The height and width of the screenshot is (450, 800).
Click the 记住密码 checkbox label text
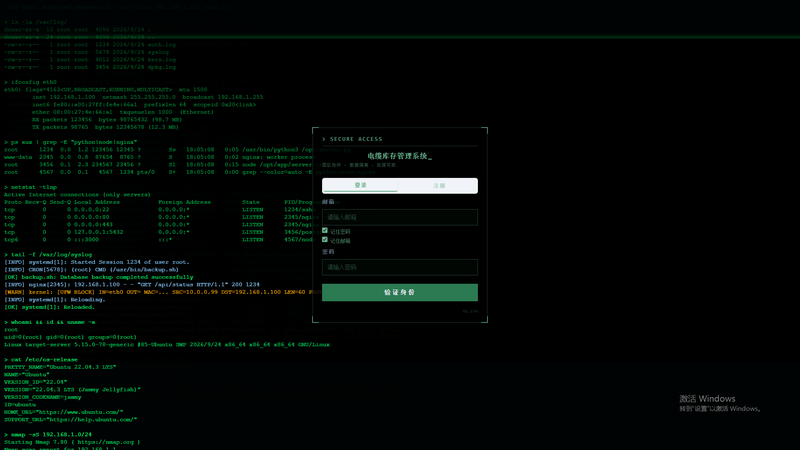[x=340, y=232]
